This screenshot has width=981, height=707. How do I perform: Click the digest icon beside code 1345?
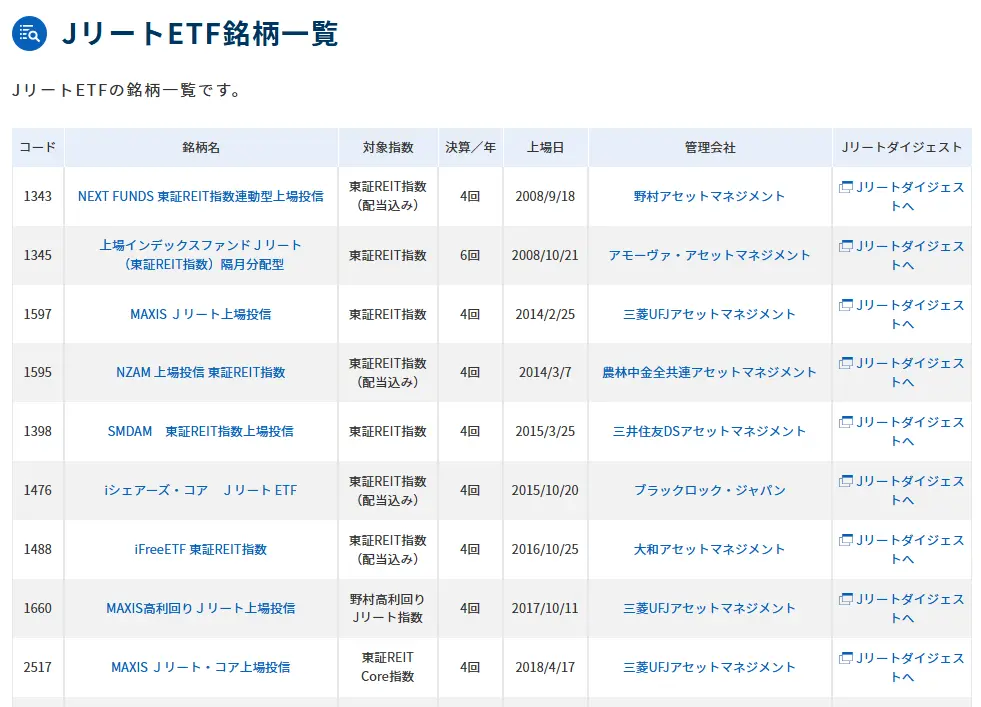click(x=848, y=247)
